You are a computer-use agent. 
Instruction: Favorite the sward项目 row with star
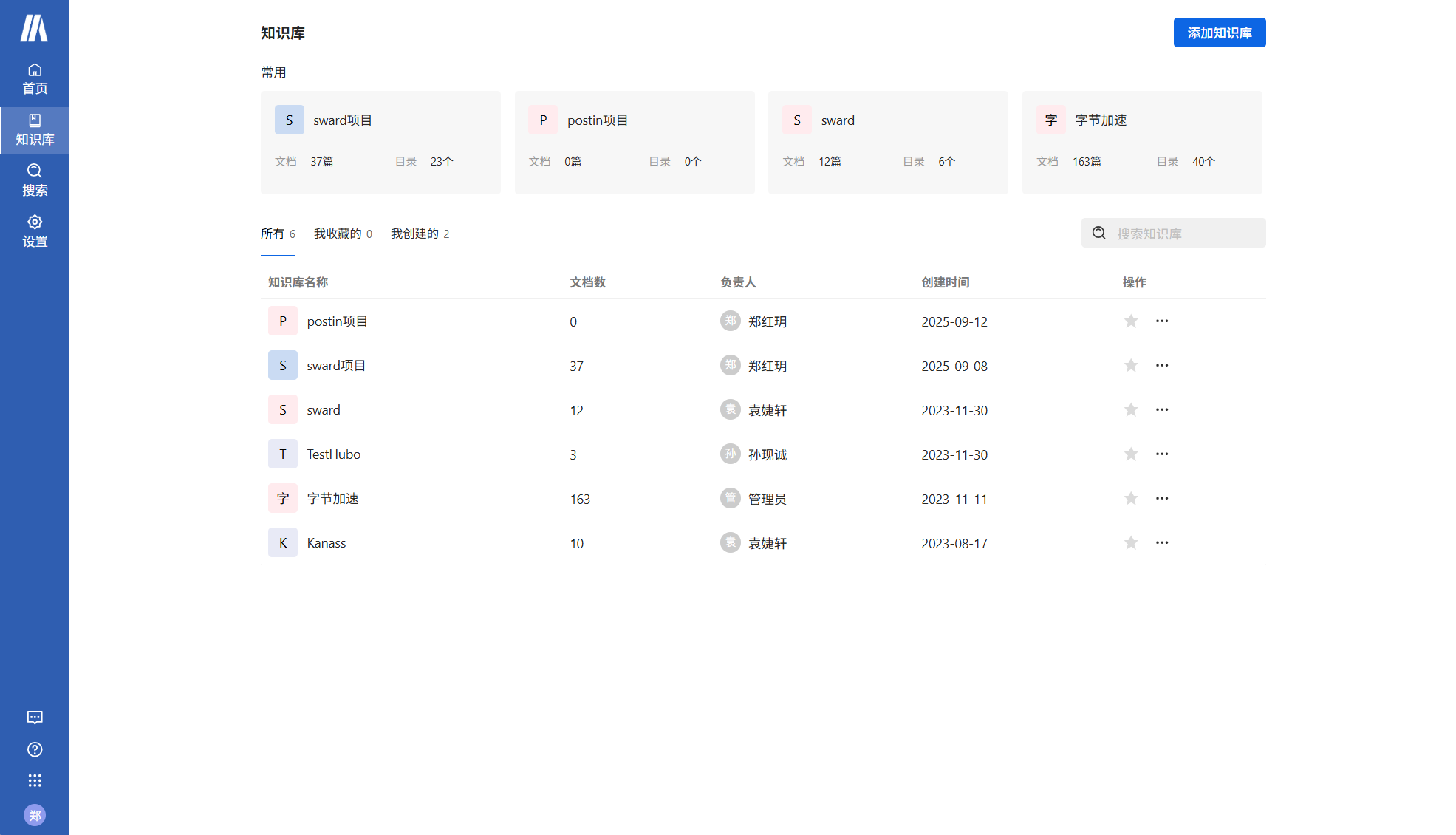[1131, 365]
